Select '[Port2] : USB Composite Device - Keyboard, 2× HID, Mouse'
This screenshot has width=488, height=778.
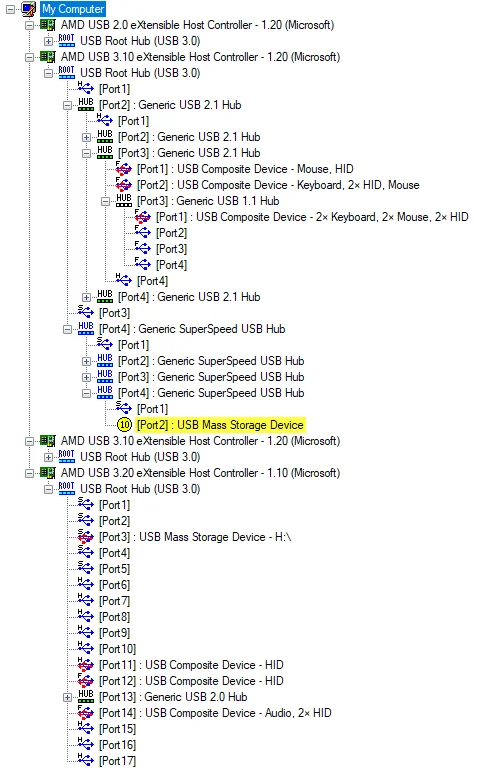(x=278, y=185)
